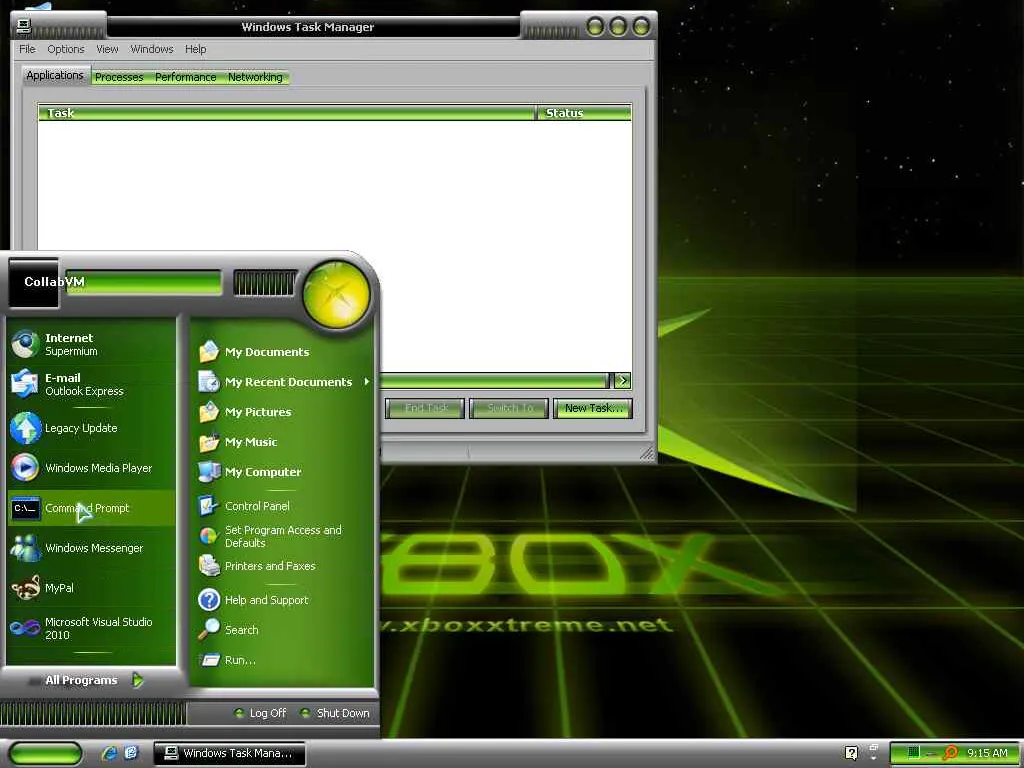The image size is (1024, 768).
Task: Open Legacy Update shortcut icon
Action: (x=25, y=428)
